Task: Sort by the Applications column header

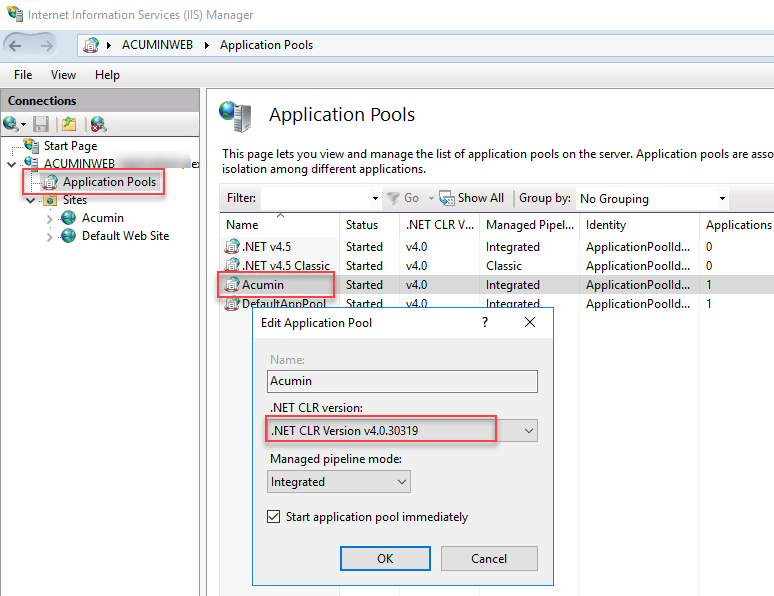Action: point(737,225)
